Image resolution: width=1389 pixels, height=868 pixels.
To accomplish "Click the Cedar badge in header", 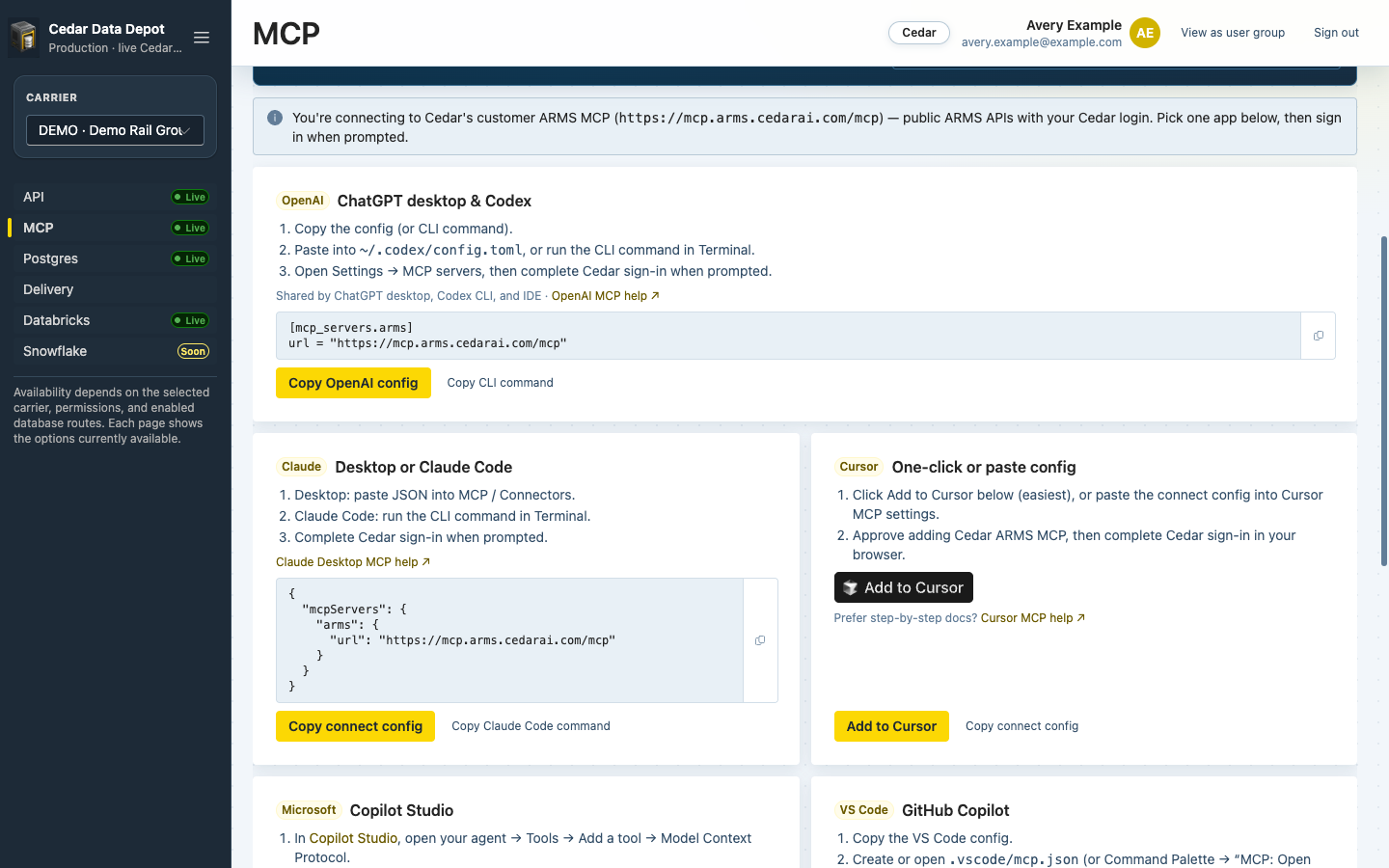I will coord(919,33).
